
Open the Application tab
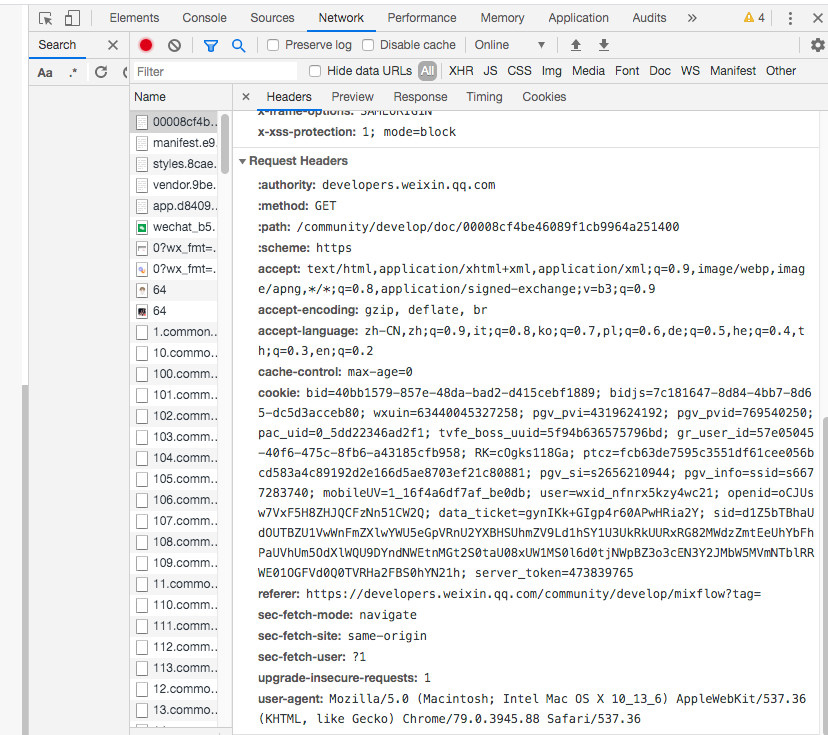coord(578,18)
